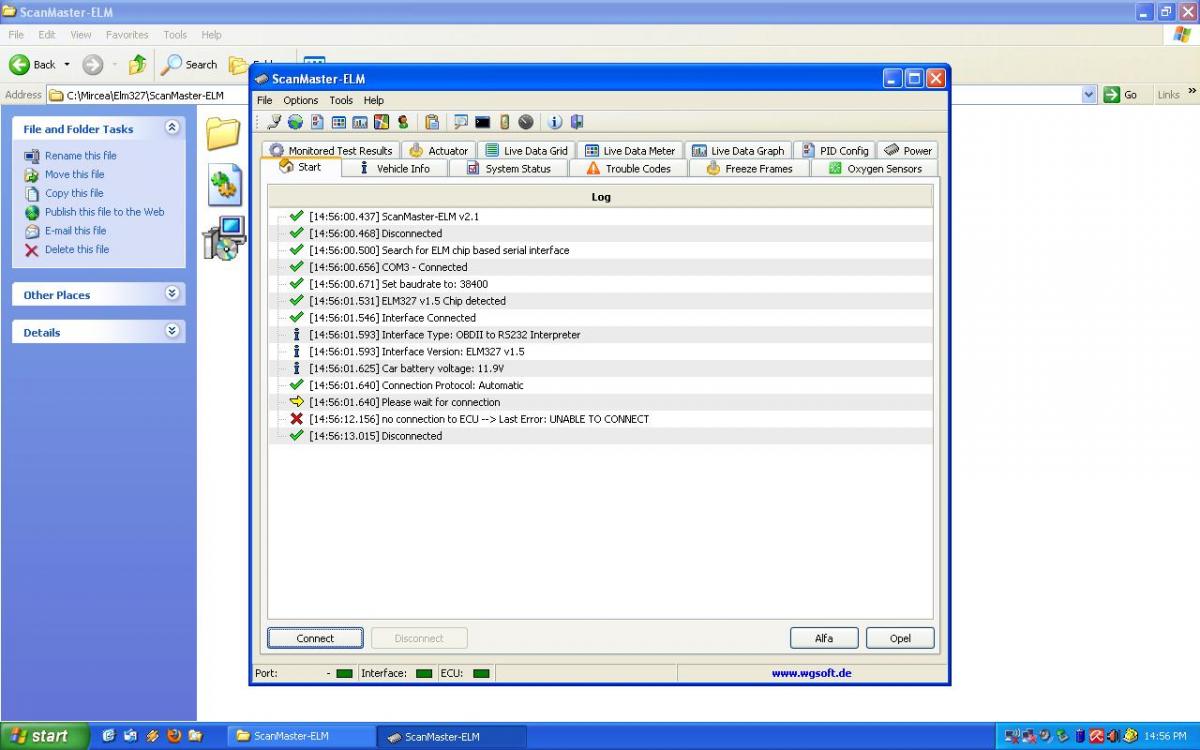
Task: Collapse the File and Folder Tasks panel
Action: coord(172,128)
